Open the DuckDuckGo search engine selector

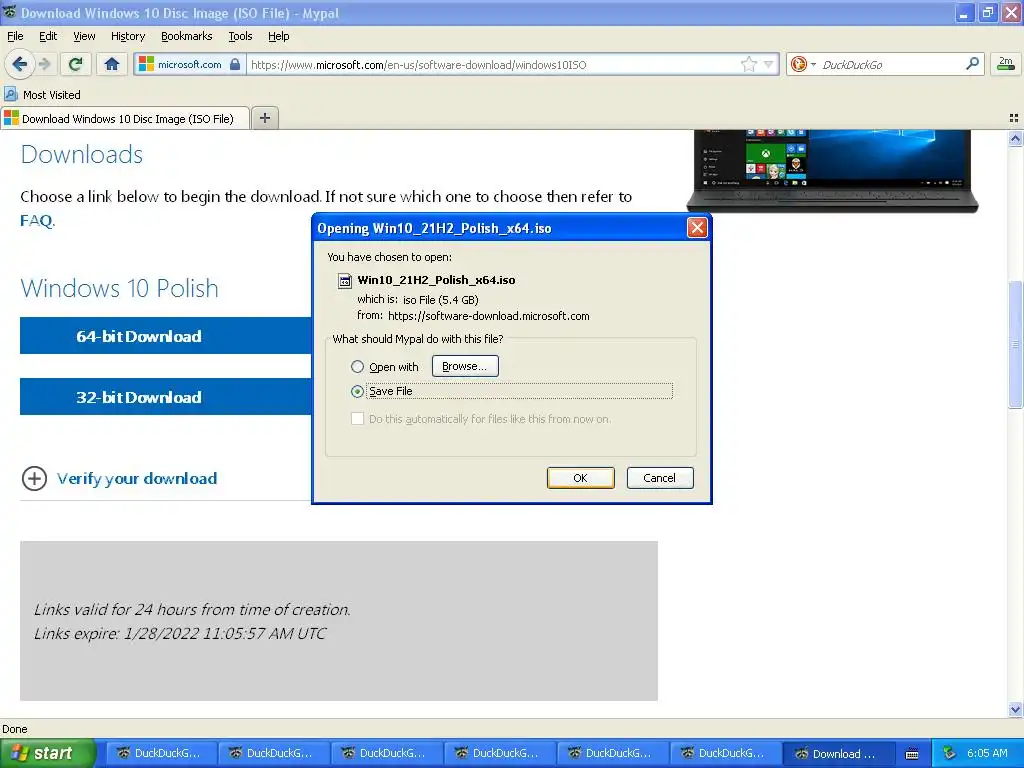tap(803, 64)
